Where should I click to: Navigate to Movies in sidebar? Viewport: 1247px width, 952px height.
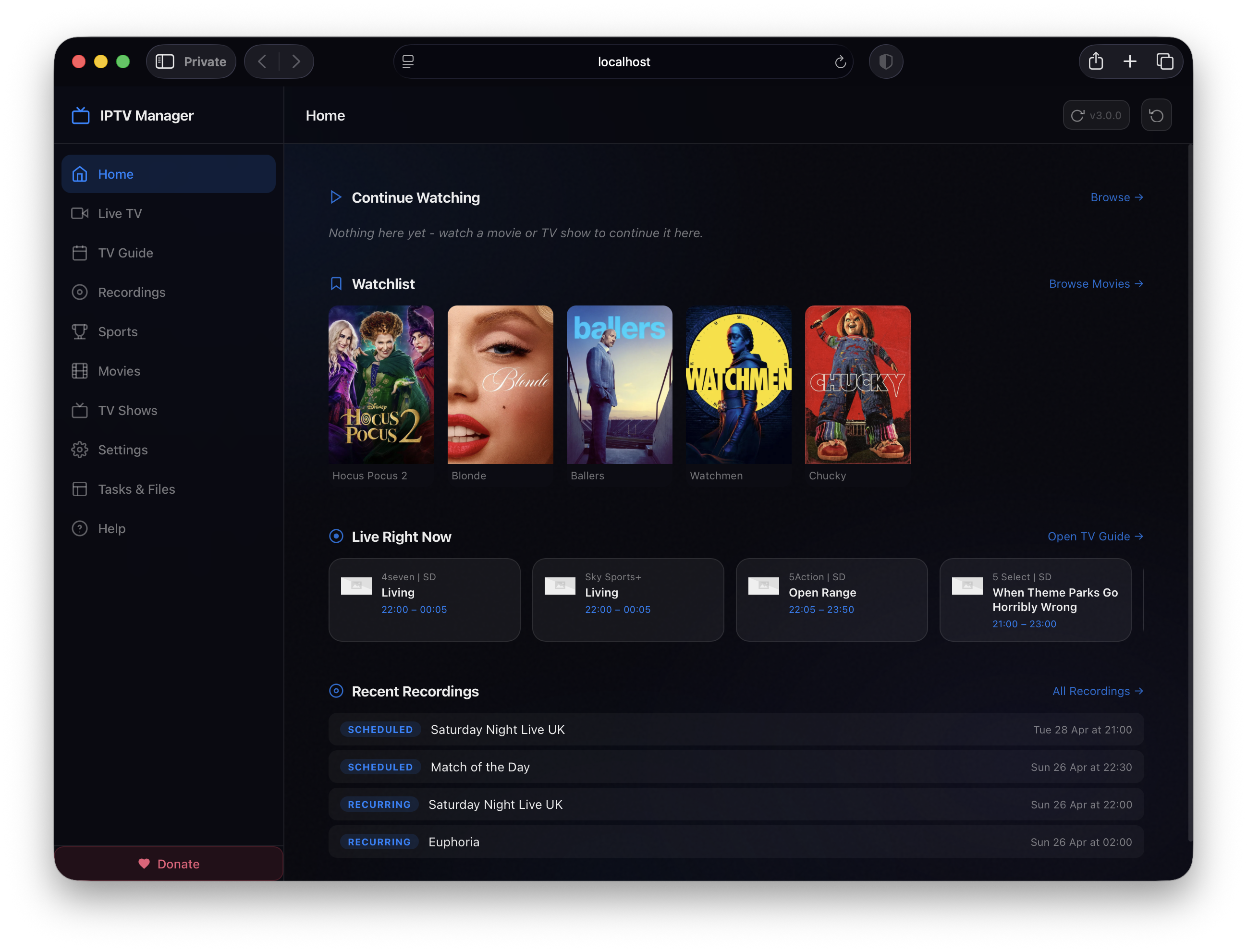(168, 371)
